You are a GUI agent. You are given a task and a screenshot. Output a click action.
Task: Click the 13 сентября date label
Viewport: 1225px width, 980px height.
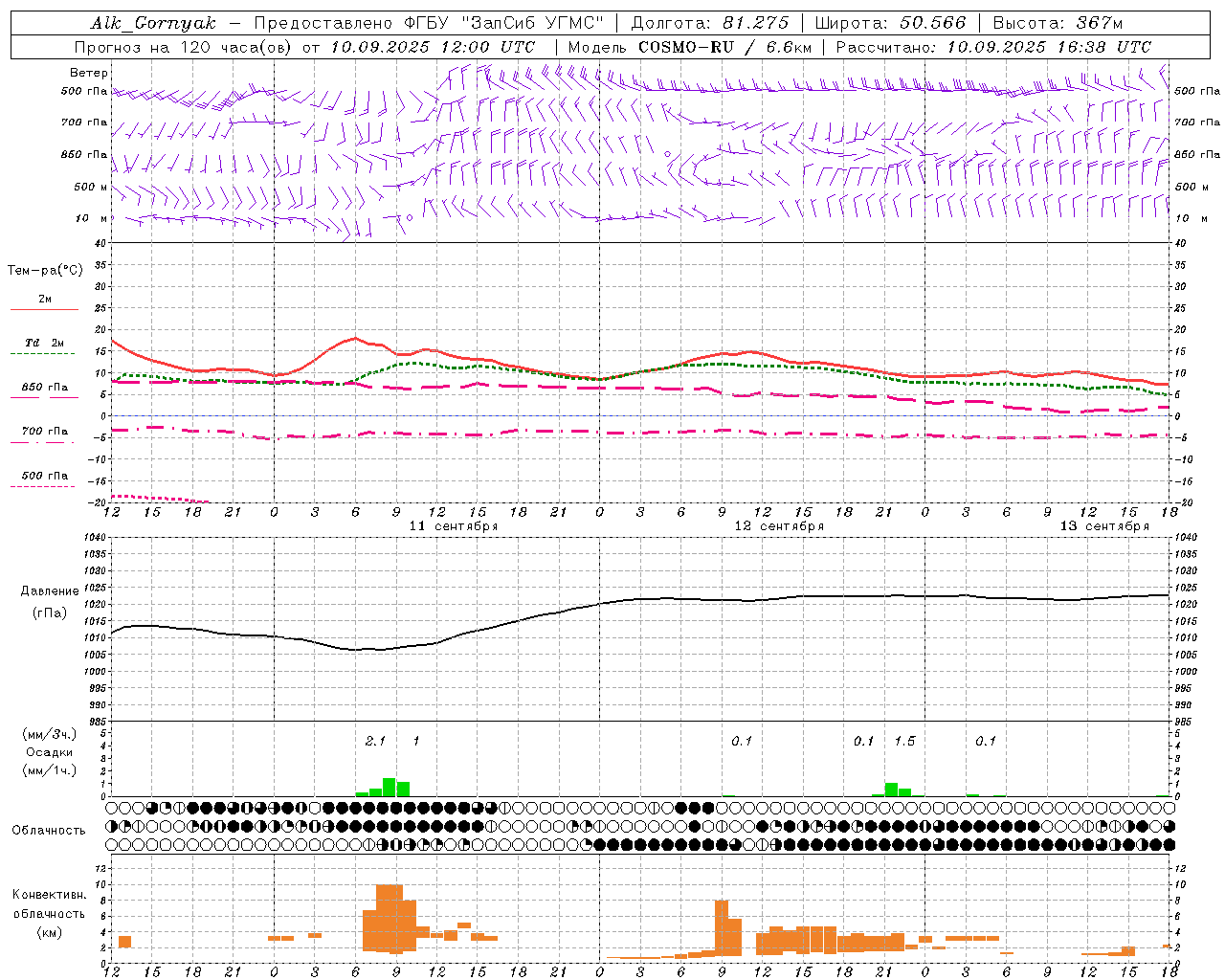pos(1104,526)
